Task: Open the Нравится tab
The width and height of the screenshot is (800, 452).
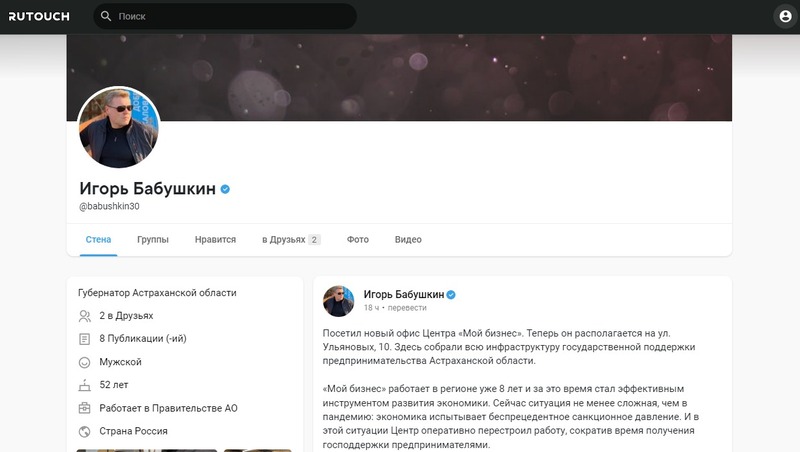Action: 215,240
